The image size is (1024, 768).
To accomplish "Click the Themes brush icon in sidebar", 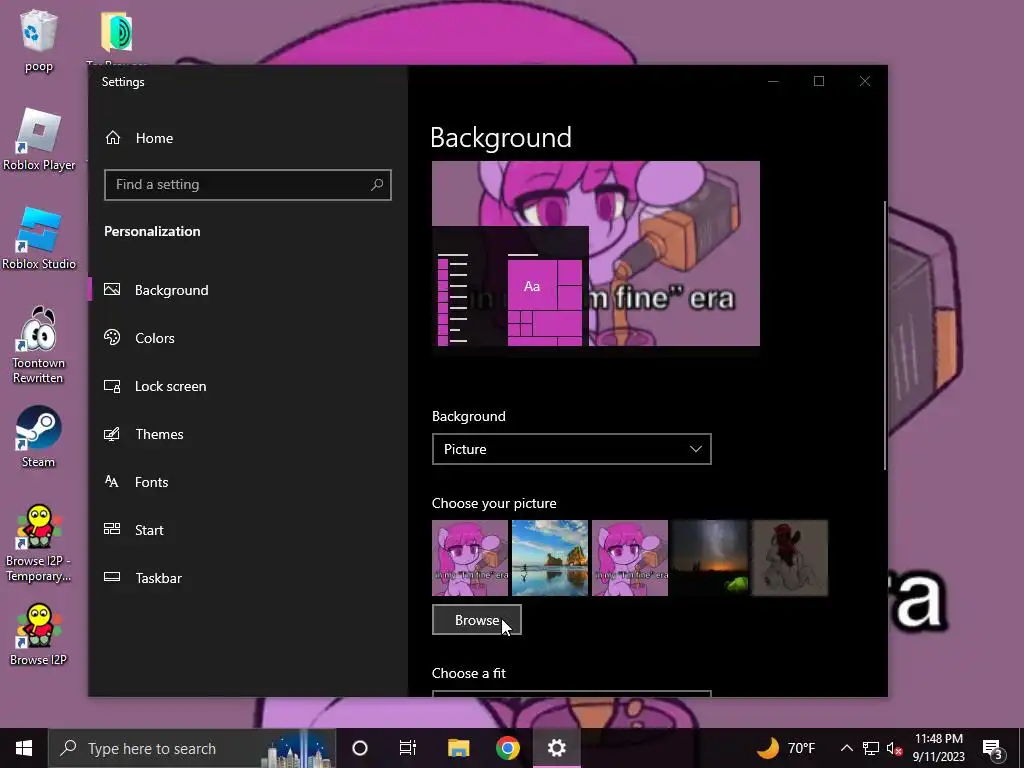I will tap(112, 434).
